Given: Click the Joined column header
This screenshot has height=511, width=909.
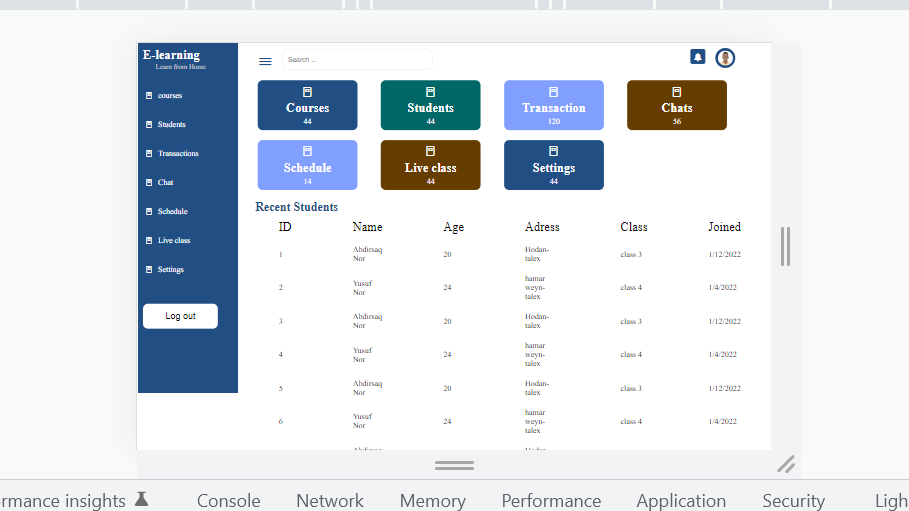Looking at the screenshot, I should click(x=724, y=227).
